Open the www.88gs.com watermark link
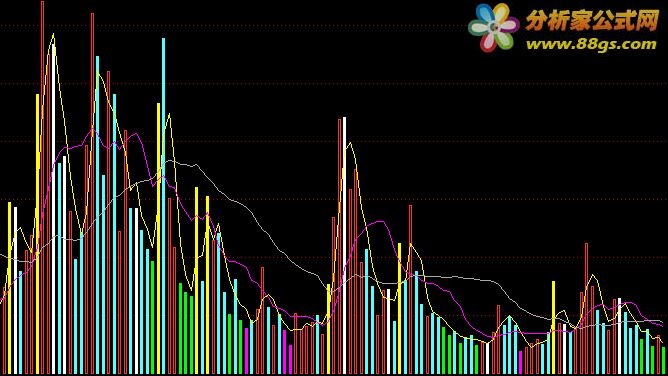 coord(591,45)
